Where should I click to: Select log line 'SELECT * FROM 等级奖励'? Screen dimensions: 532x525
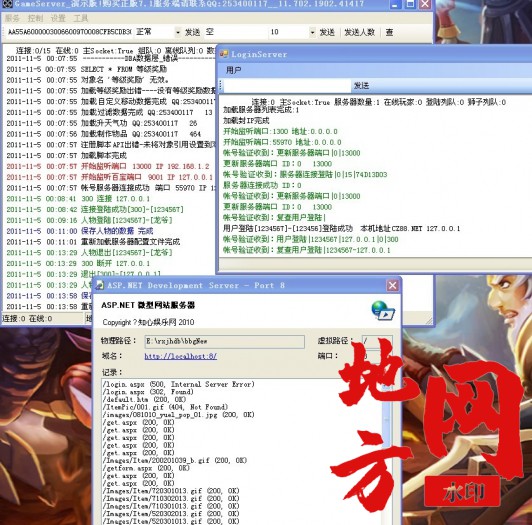(87, 69)
